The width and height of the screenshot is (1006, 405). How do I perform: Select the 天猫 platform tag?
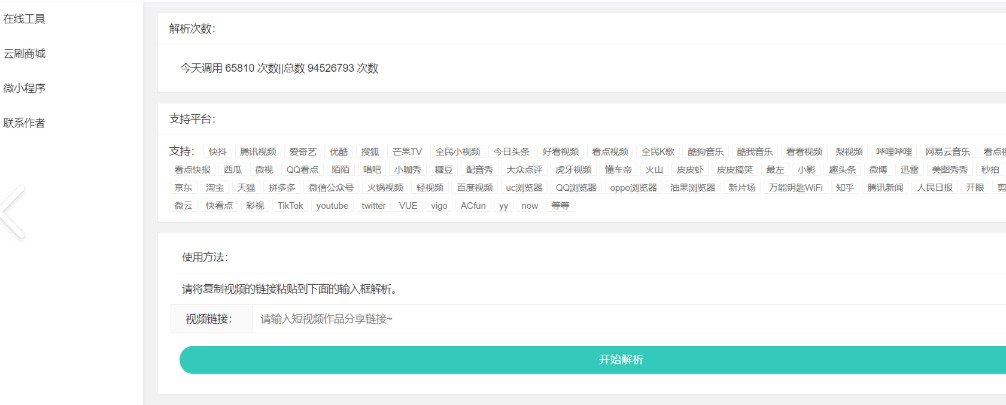(246, 187)
